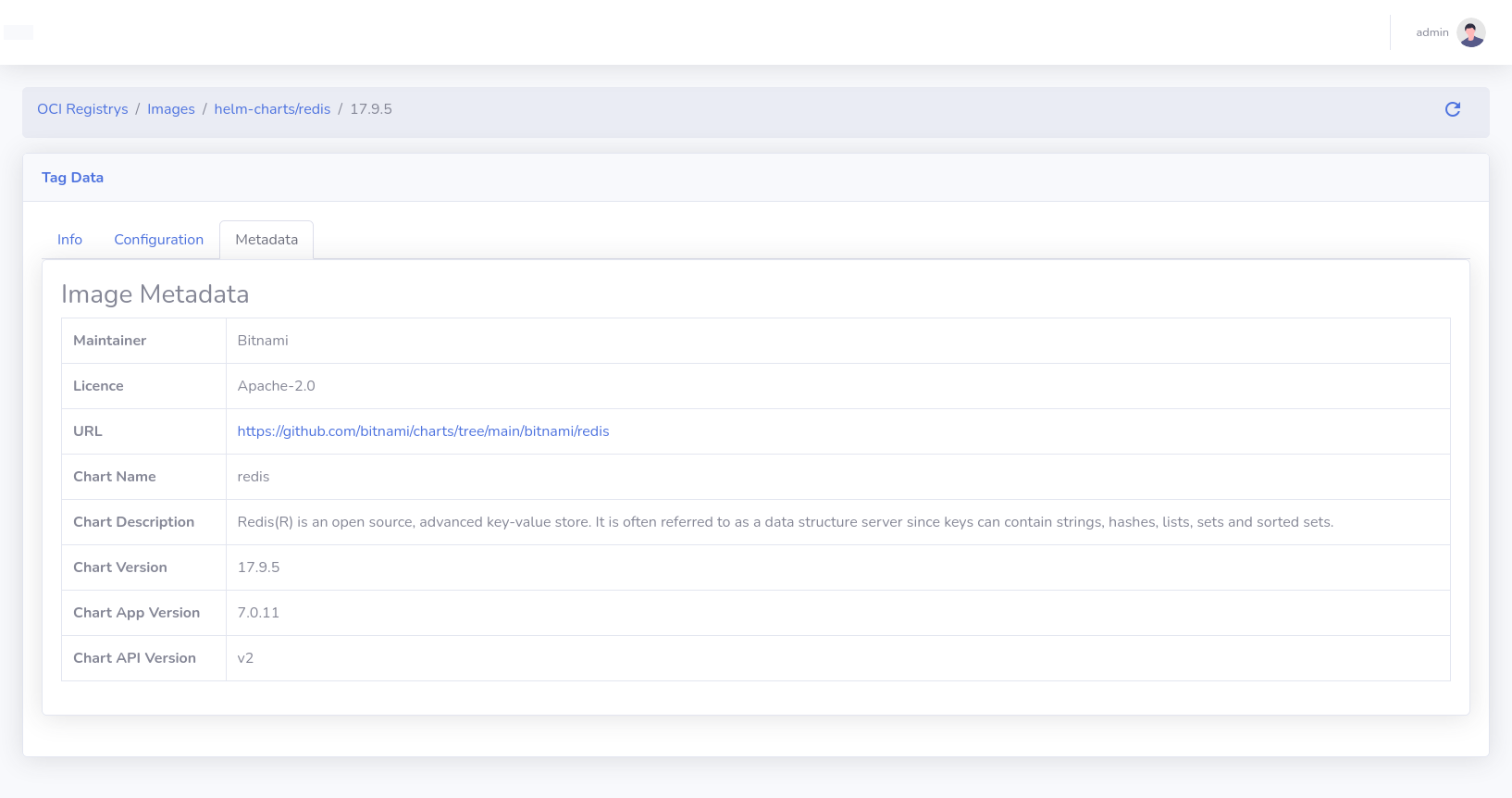This screenshot has height=798, width=1512.
Task: Open helm-charts/redis breadcrumb link
Action: point(272,109)
